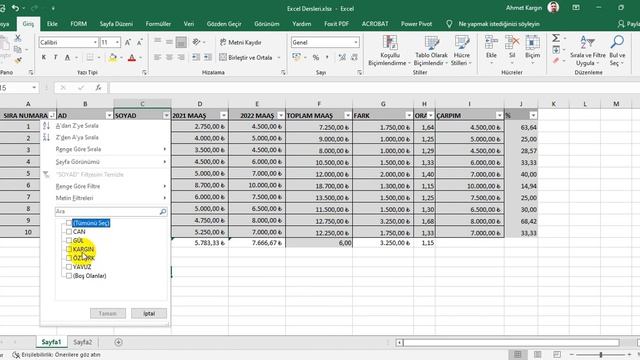Open the 2022 MAAŞ filter dropdown

[280, 116]
